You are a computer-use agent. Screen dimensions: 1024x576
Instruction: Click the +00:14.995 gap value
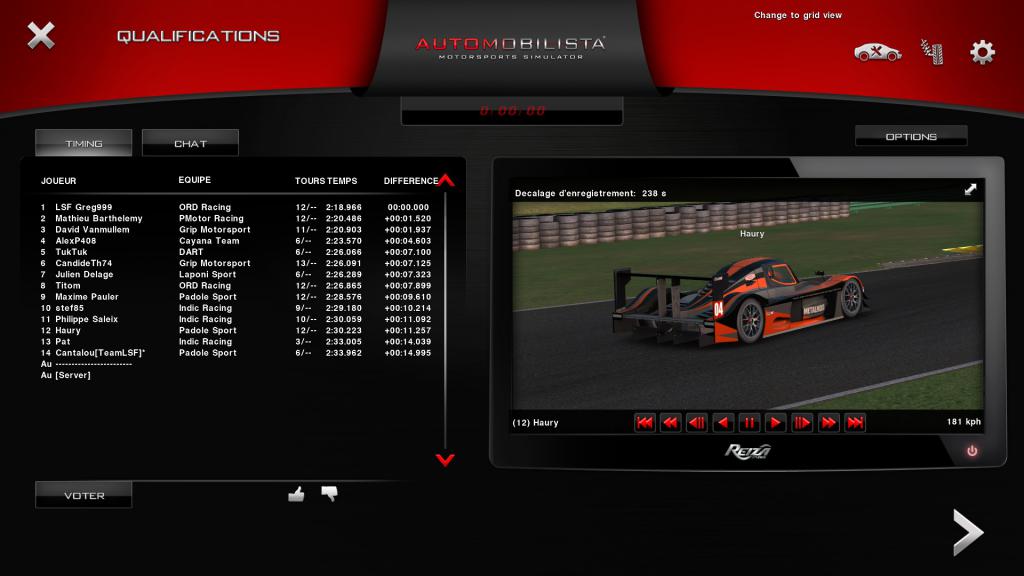click(408, 353)
